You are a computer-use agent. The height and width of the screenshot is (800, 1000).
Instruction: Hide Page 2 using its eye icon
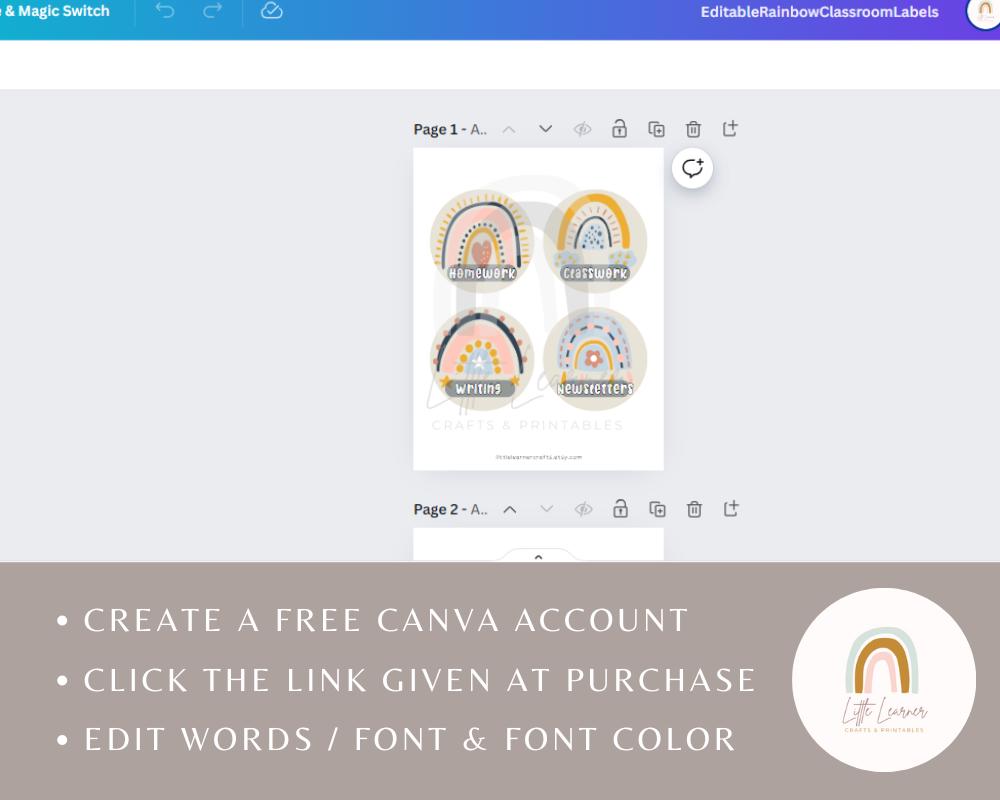pos(584,509)
